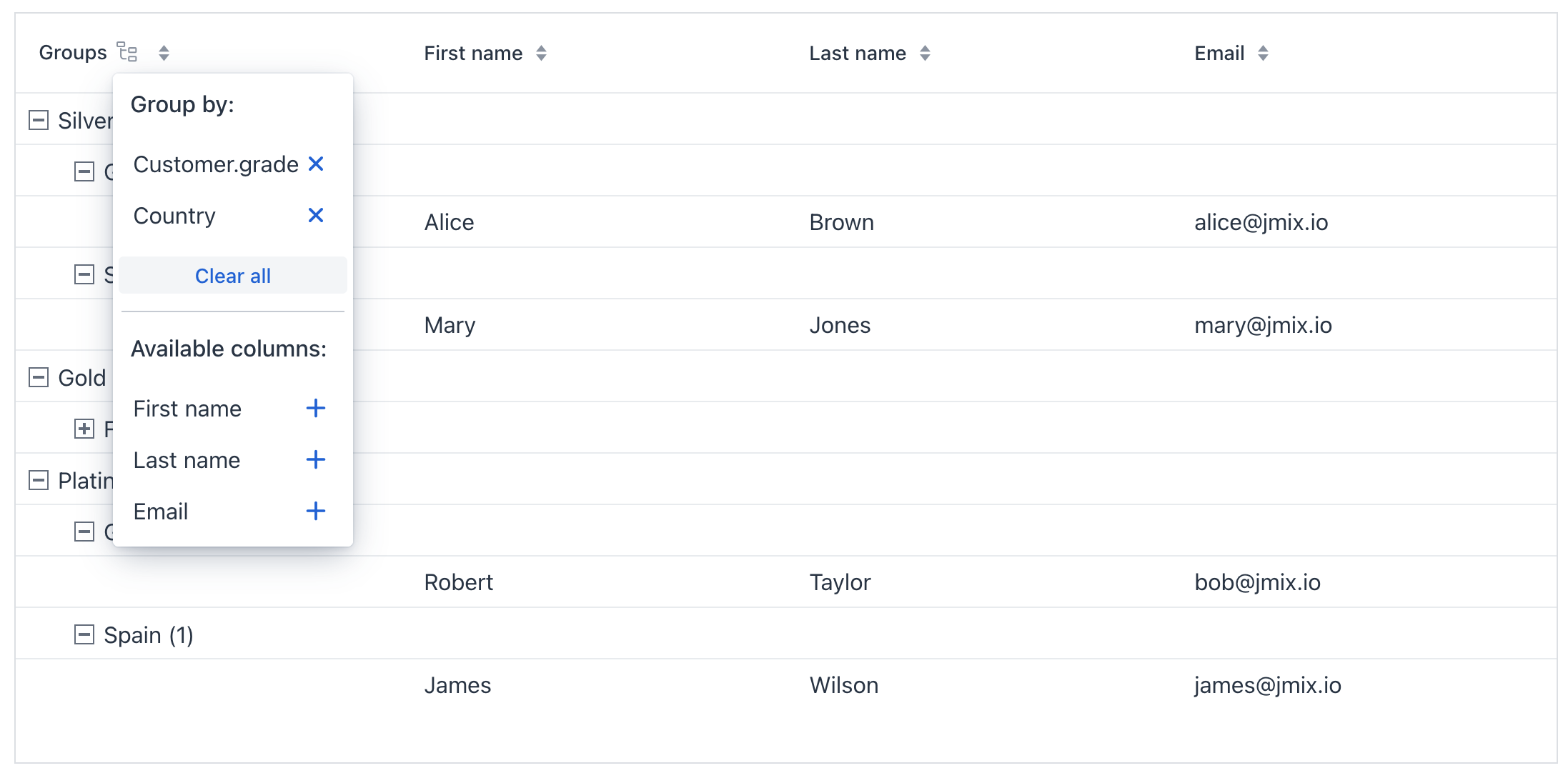Viewport: 1568px width, 768px height.
Task: Expand the collapsed subgroup under Gold
Action: [84, 429]
